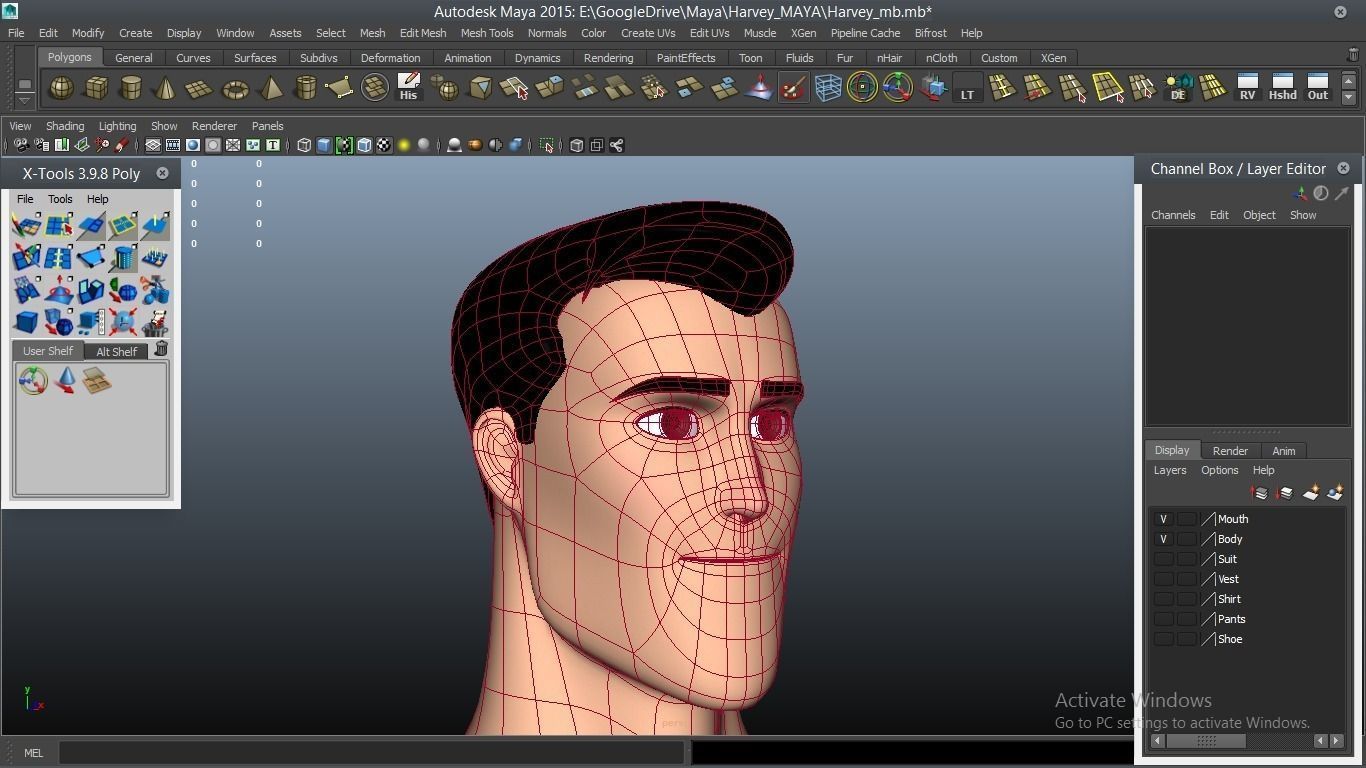Toggle use all lights yellow sphere icon
Viewport: 1366px width, 768px height.
(x=404, y=145)
